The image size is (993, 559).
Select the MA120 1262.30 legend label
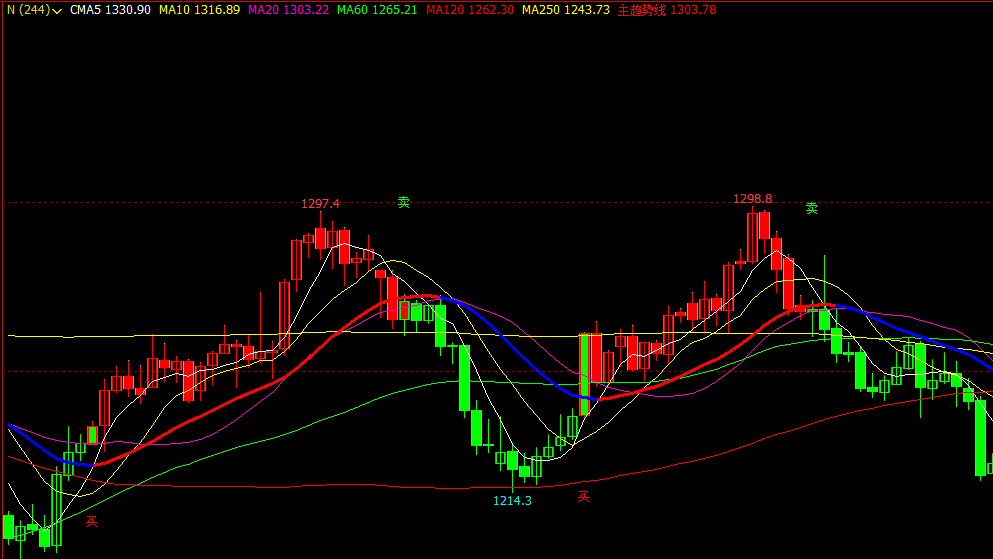click(470, 10)
